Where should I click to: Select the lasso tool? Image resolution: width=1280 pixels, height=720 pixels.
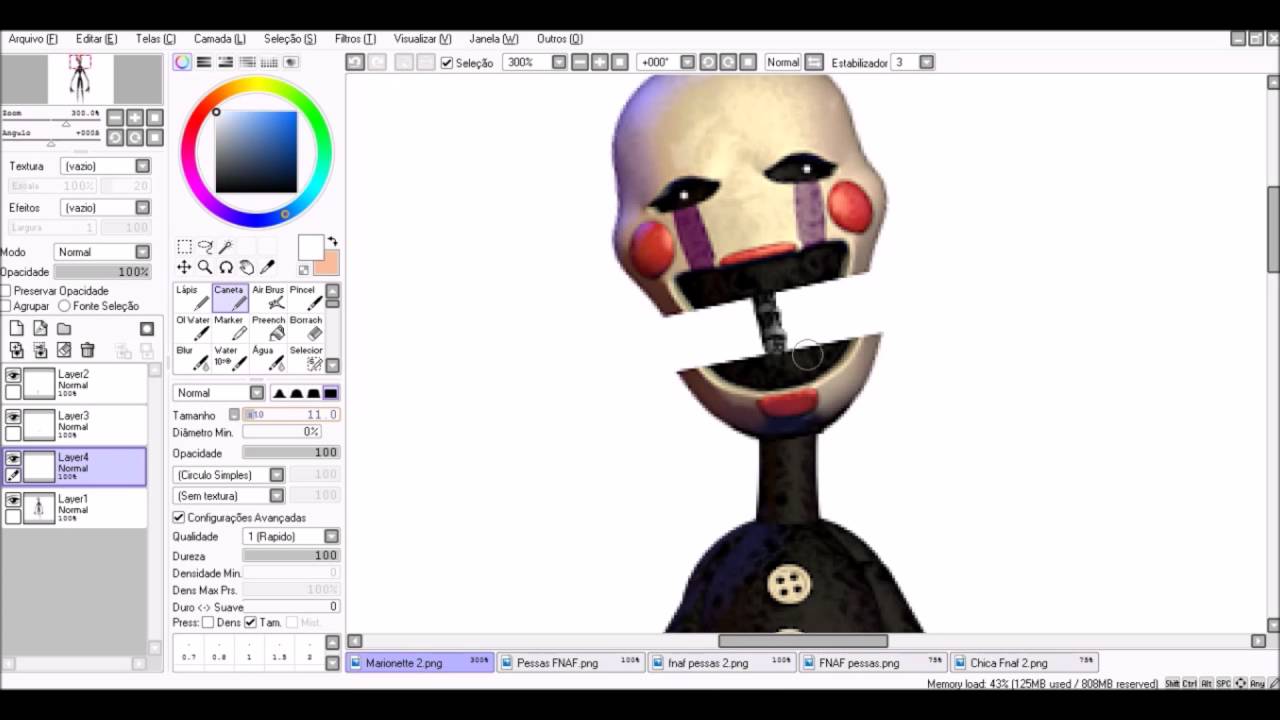click(x=205, y=246)
